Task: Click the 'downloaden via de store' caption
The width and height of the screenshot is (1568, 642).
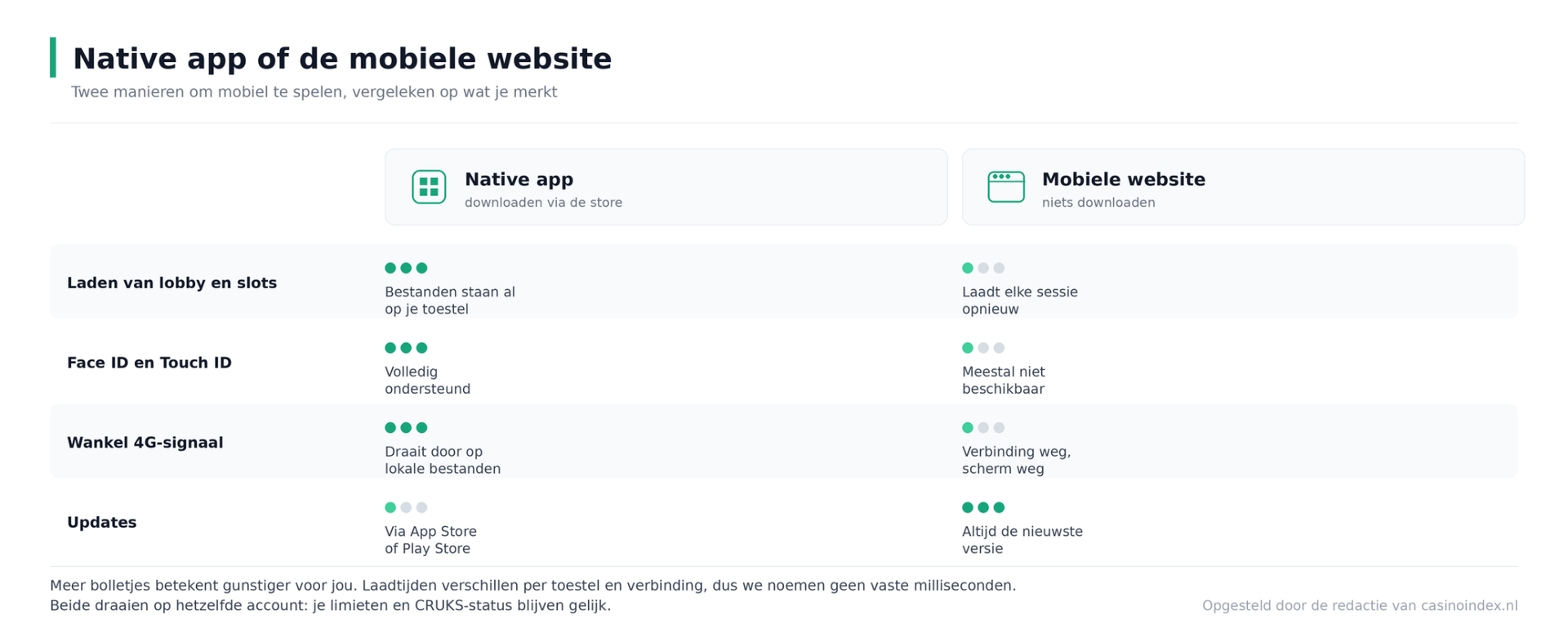Action: 543,203
